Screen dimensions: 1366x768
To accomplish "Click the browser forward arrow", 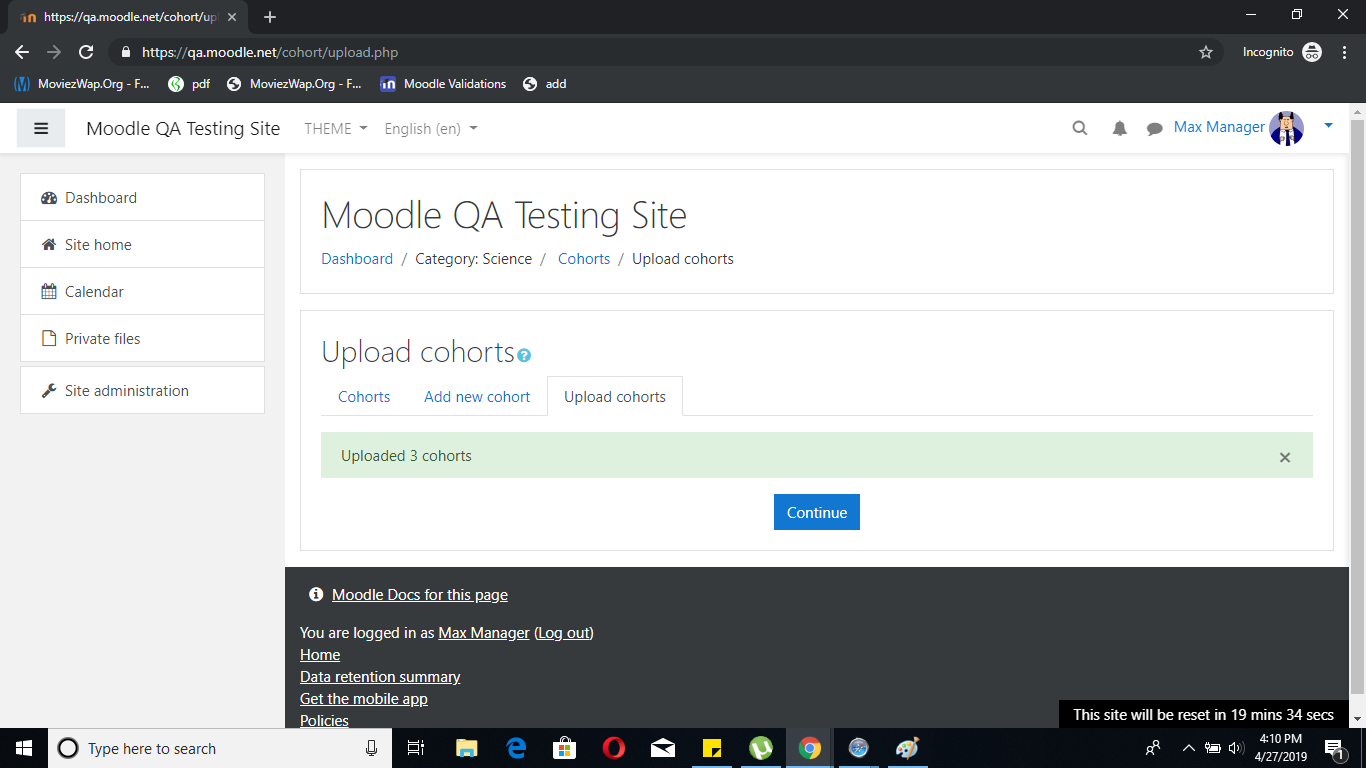I will click(54, 52).
